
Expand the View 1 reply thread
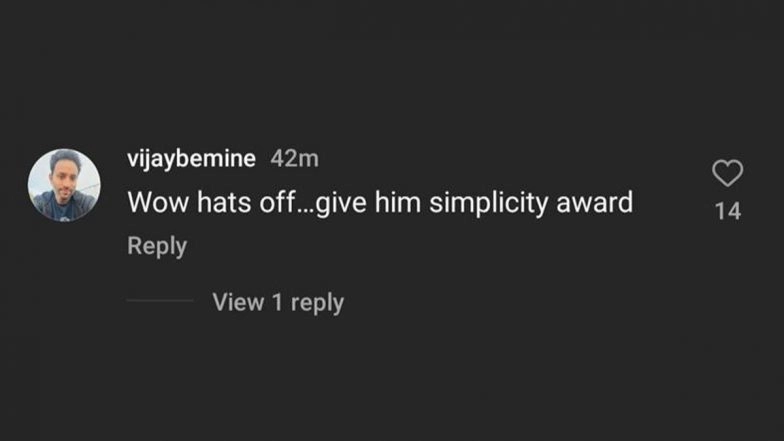(x=278, y=302)
